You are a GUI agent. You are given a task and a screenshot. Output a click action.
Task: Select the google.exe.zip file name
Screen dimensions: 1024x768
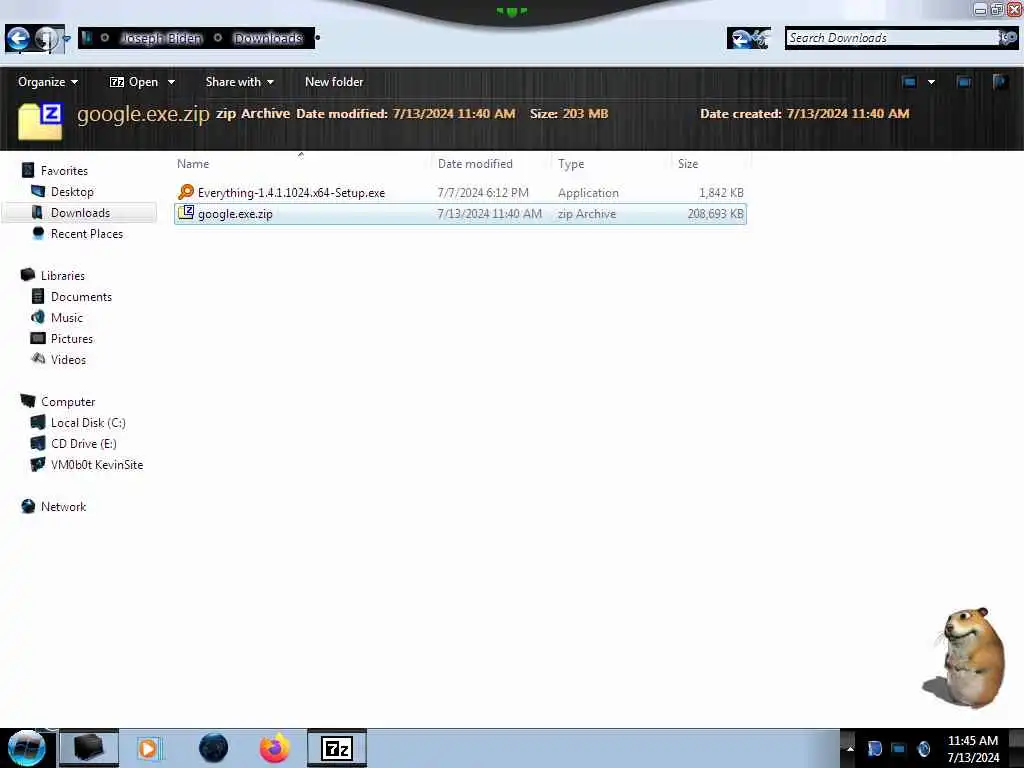tap(235, 214)
